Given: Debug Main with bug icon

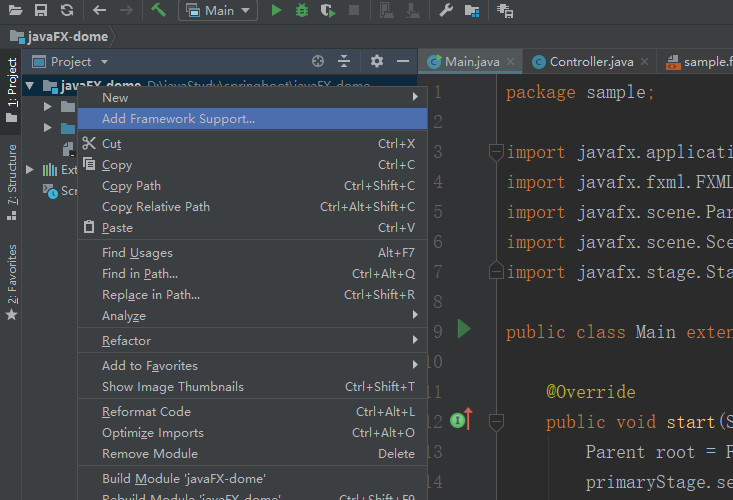Looking at the screenshot, I should coord(302,10).
